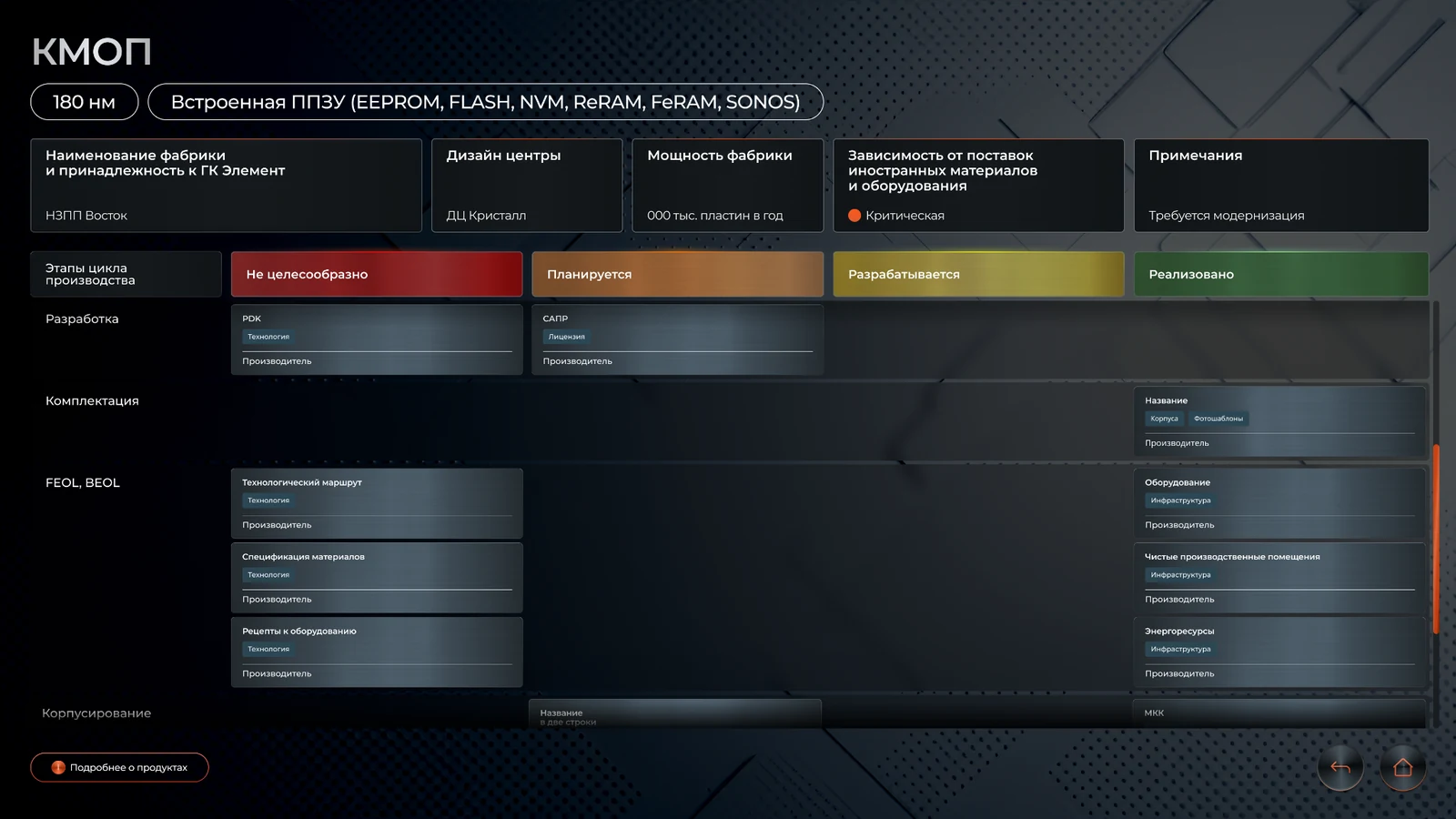Select the Реализовано green status header
1456x819 pixels.
click(x=1281, y=274)
